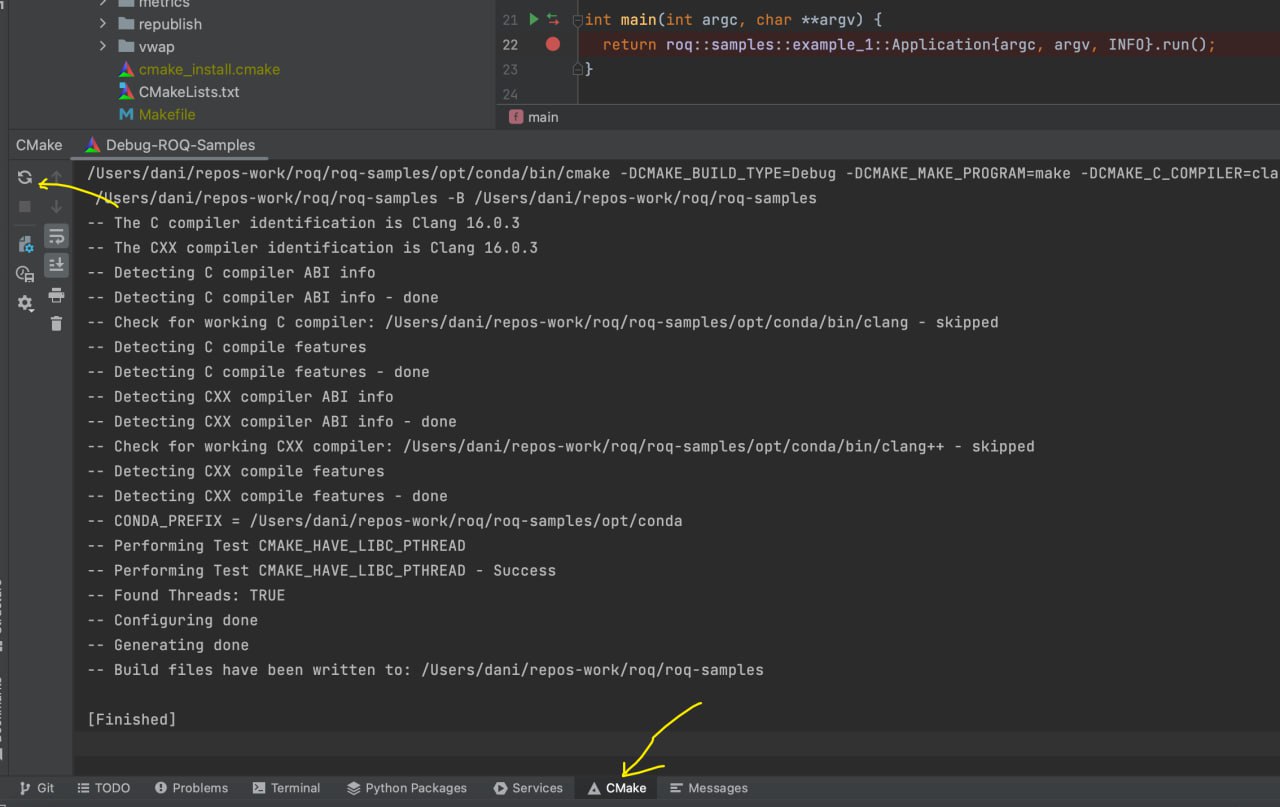The image size is (1280, 807).
Task: Run main with green gutter arrow
Action: pyautogui.click(x=534, y=19)
